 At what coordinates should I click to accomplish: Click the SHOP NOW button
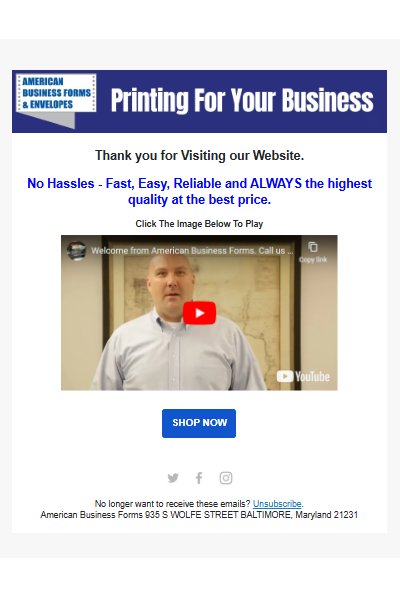pos(199,423)
